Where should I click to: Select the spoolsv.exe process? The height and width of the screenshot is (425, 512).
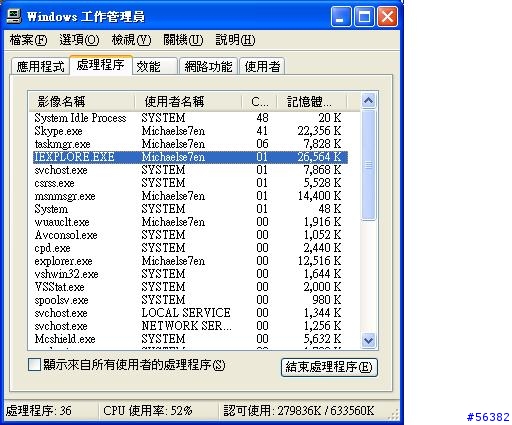click(190, 300)
